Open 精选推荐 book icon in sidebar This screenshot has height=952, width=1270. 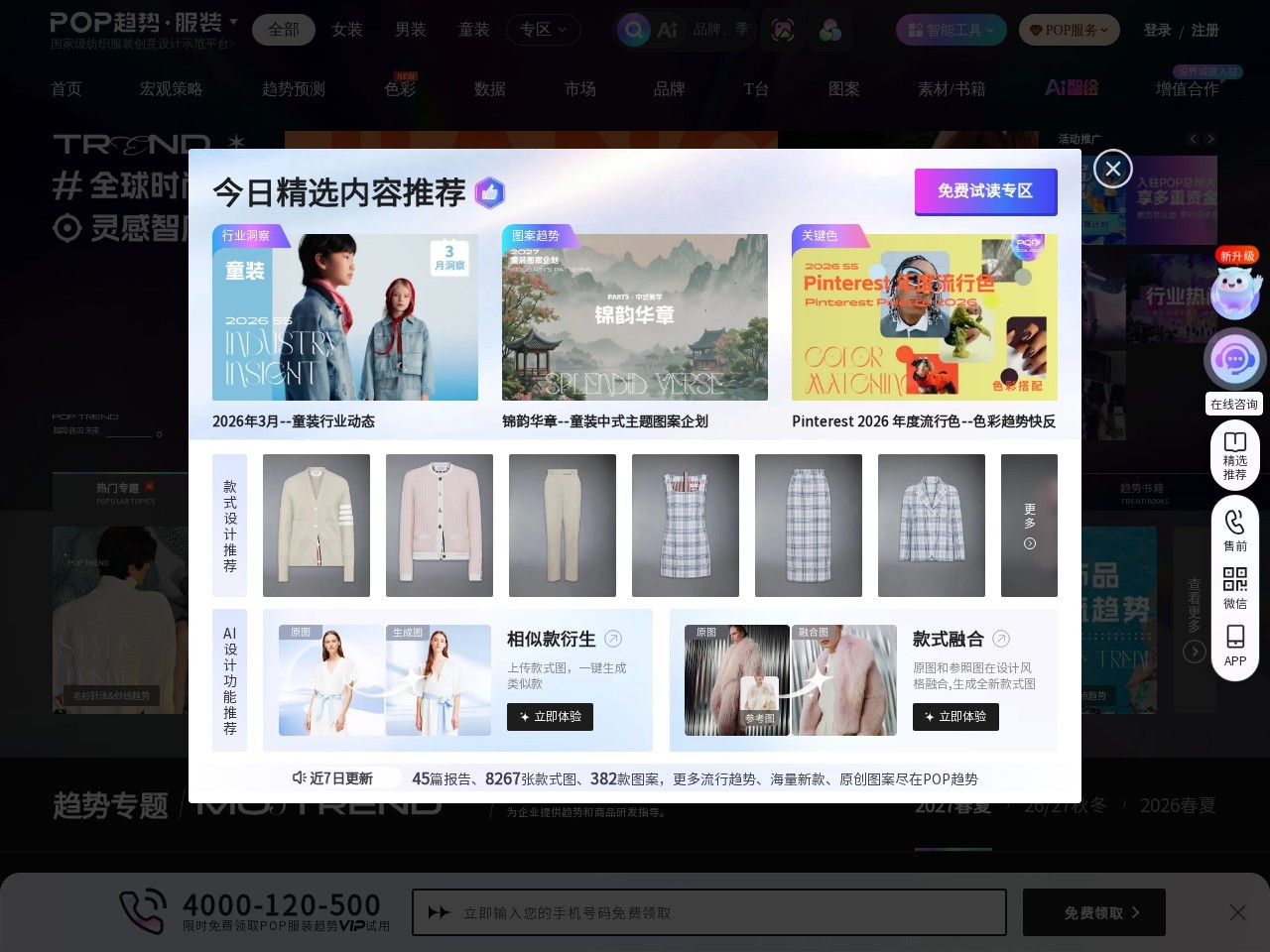(1235, 443)
